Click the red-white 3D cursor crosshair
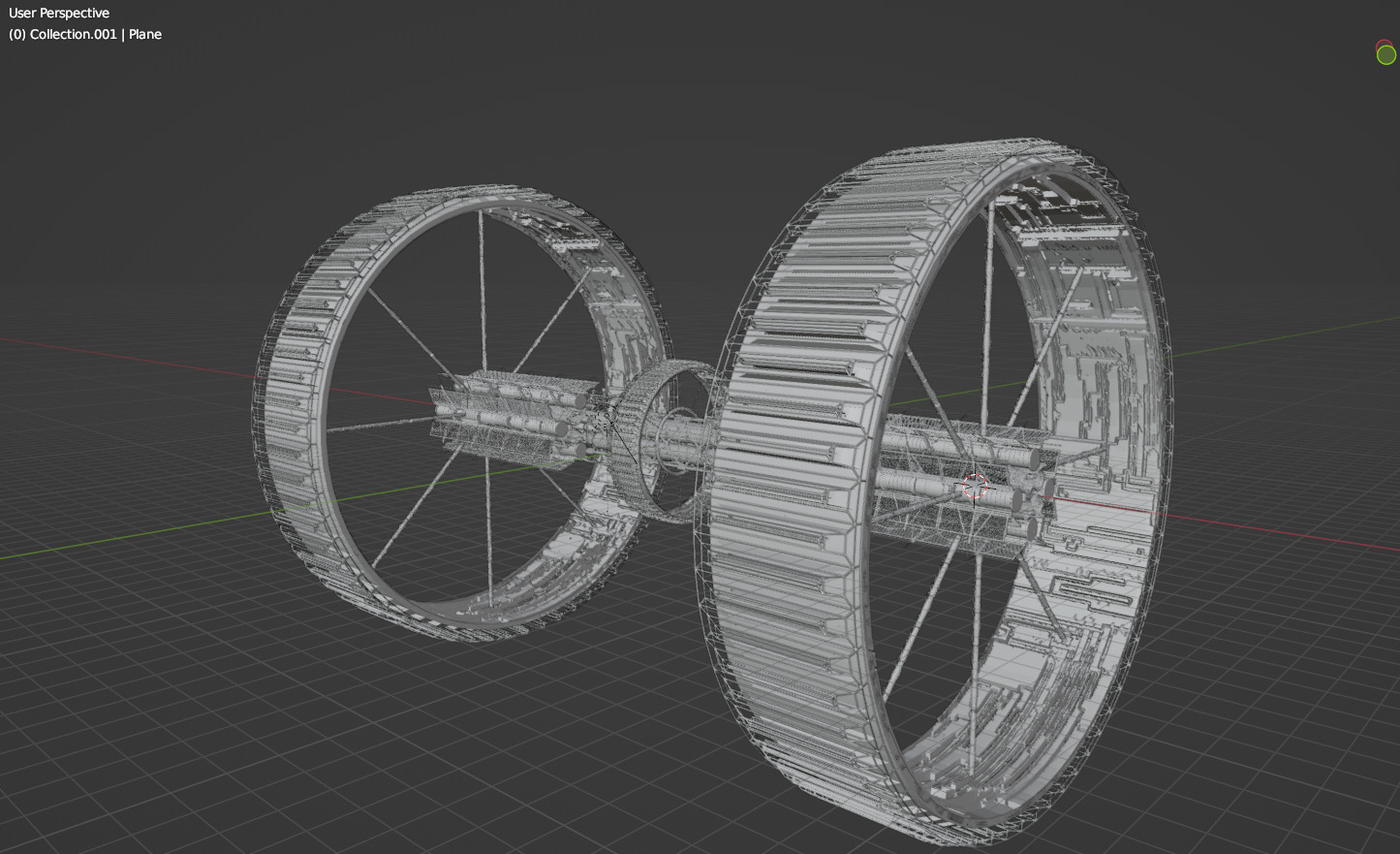Viewport: 1400px width, 854px height. [x=975, y=487]
